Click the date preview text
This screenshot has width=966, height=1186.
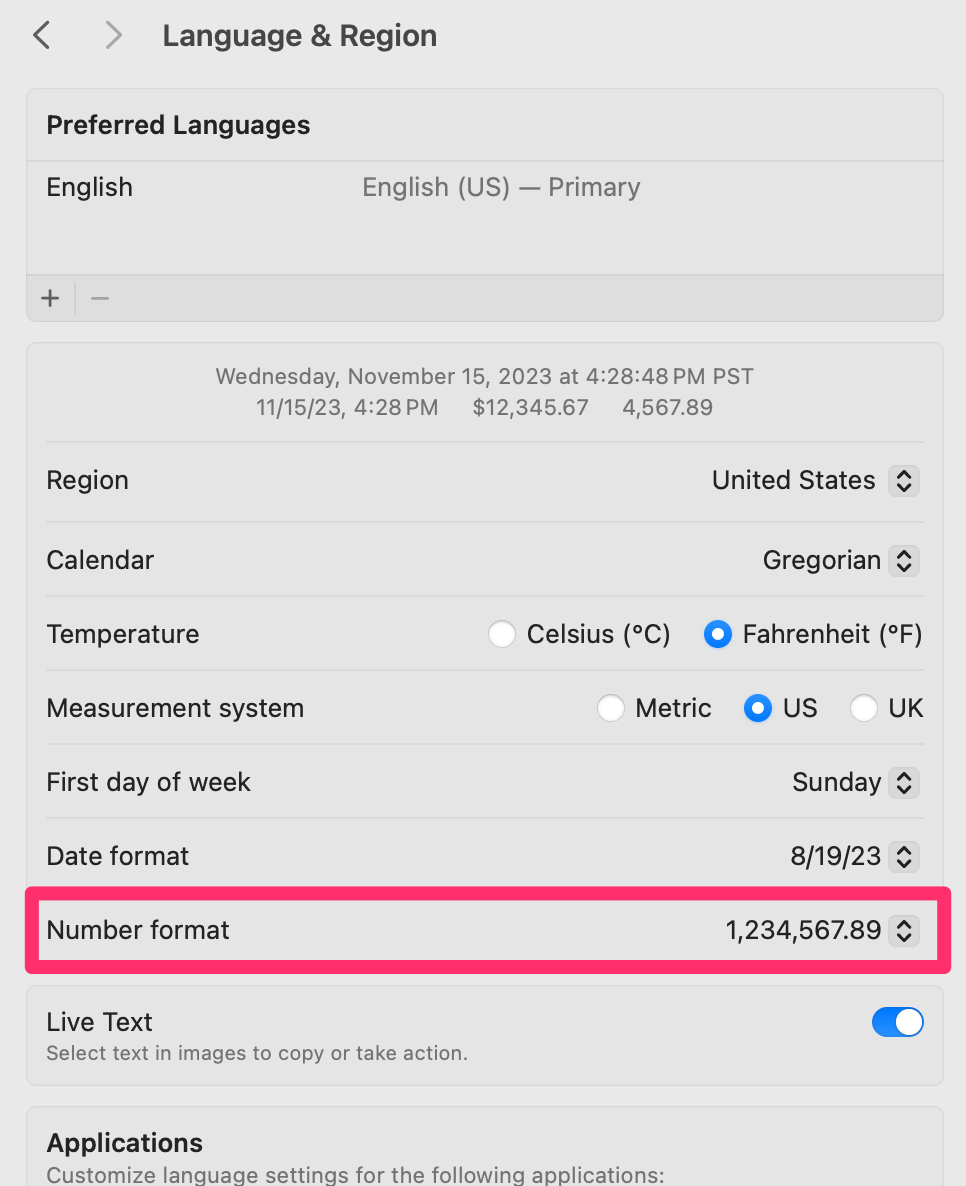coord(485,377)
